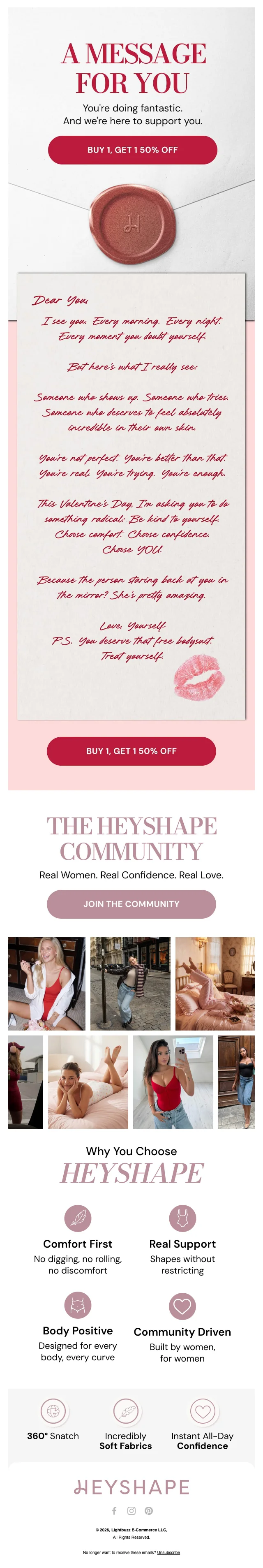Click the All-Day Confidence heart icon
Screen dimensions: 263x1568
pos(203,1411)
